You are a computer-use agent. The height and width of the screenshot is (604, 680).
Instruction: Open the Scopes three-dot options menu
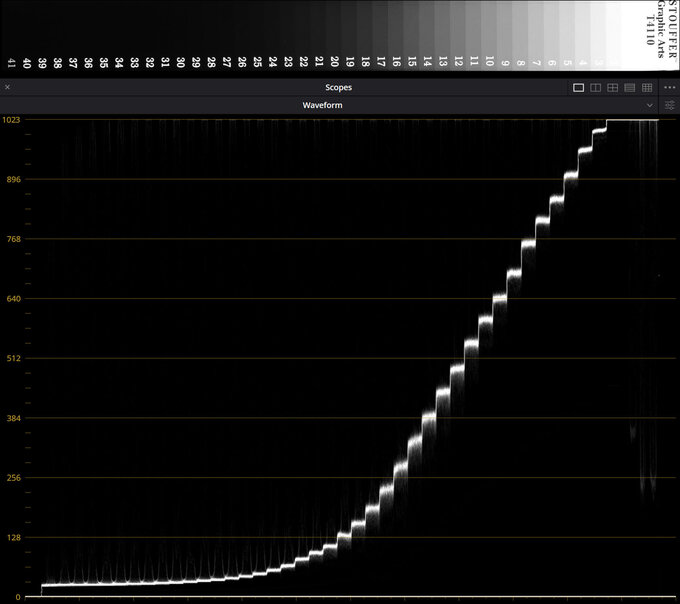[x=670, y=87]
